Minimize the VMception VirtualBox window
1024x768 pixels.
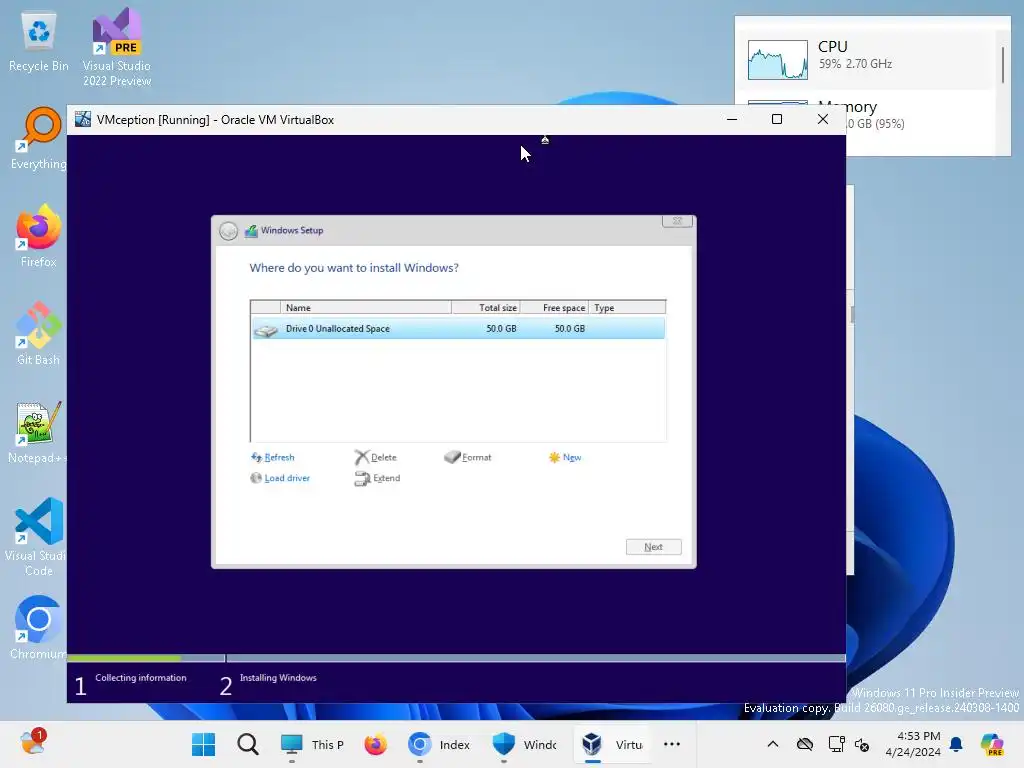click(x=732, y=120)
